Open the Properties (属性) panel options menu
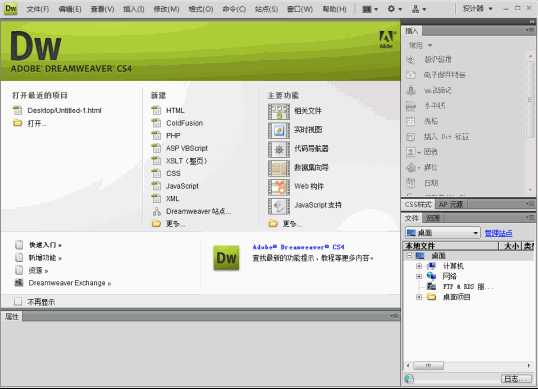Viewport: 538px width, 389px height. 395,316
